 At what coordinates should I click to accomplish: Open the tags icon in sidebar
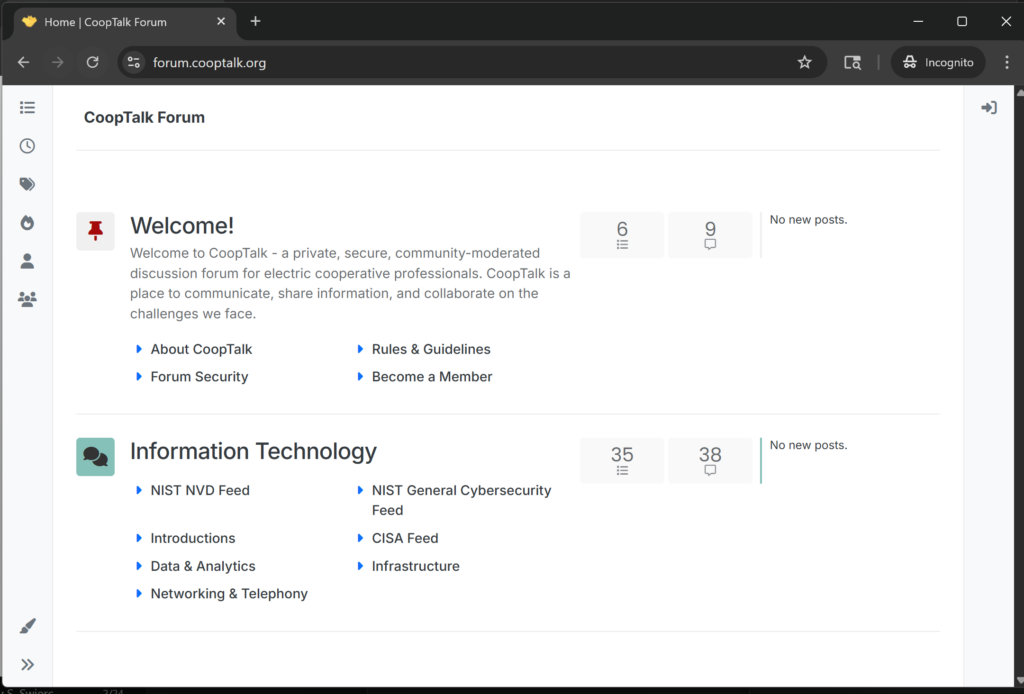pos(27,184)
